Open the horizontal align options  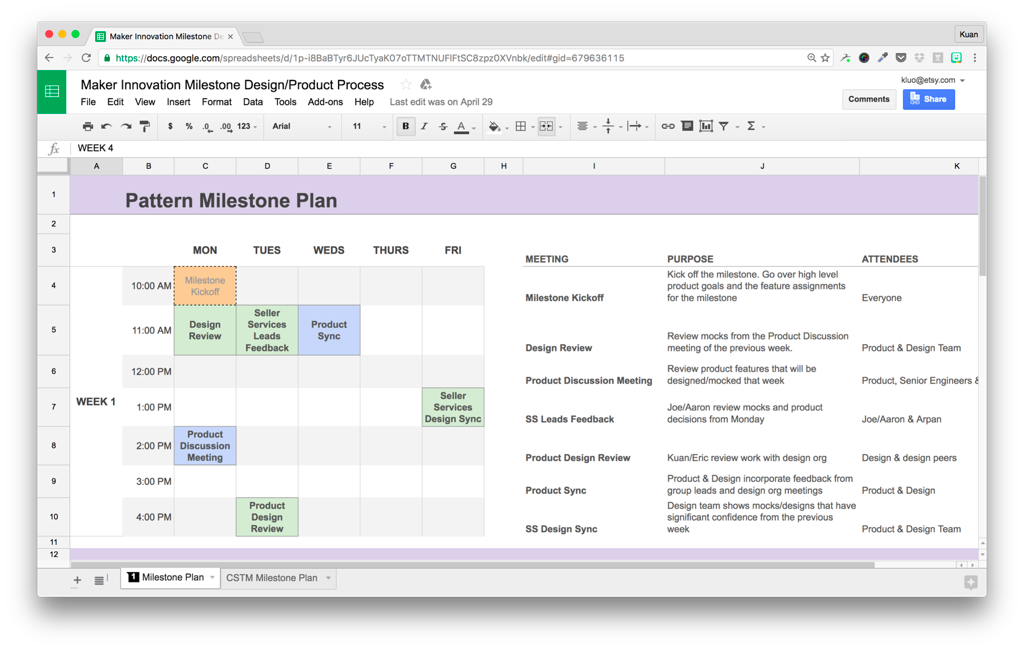(583, 126)
